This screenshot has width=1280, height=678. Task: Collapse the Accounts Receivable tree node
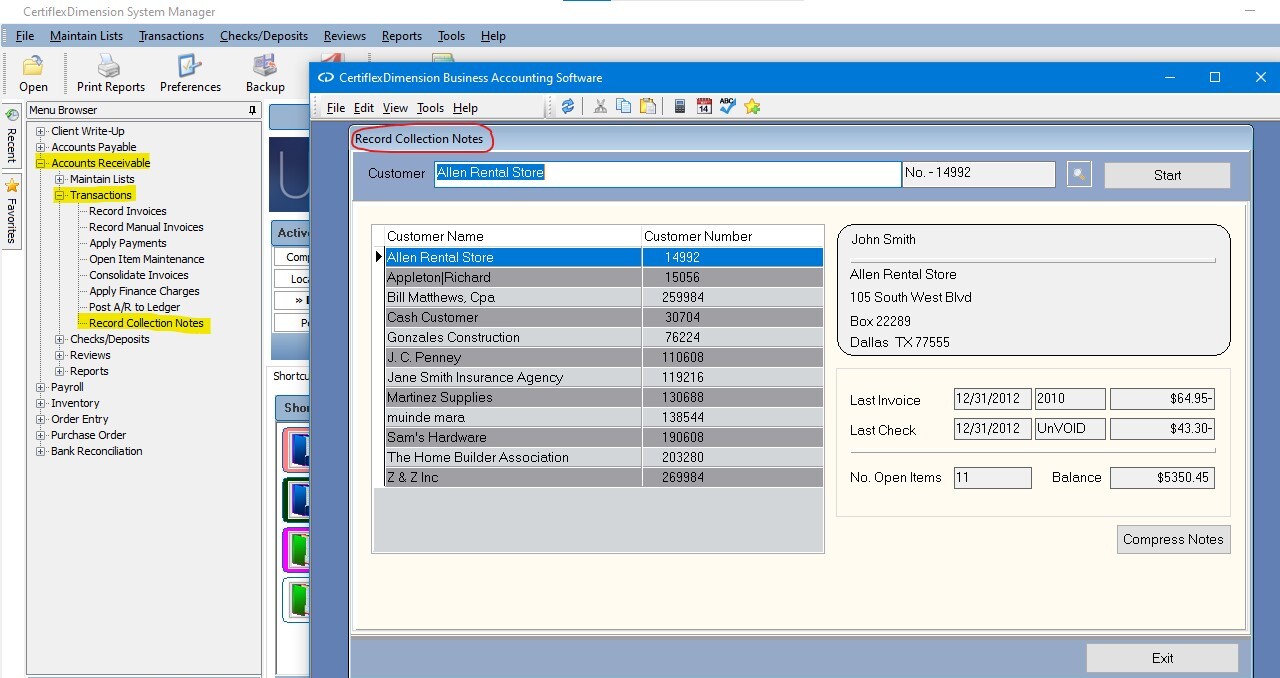pos(41,163)
